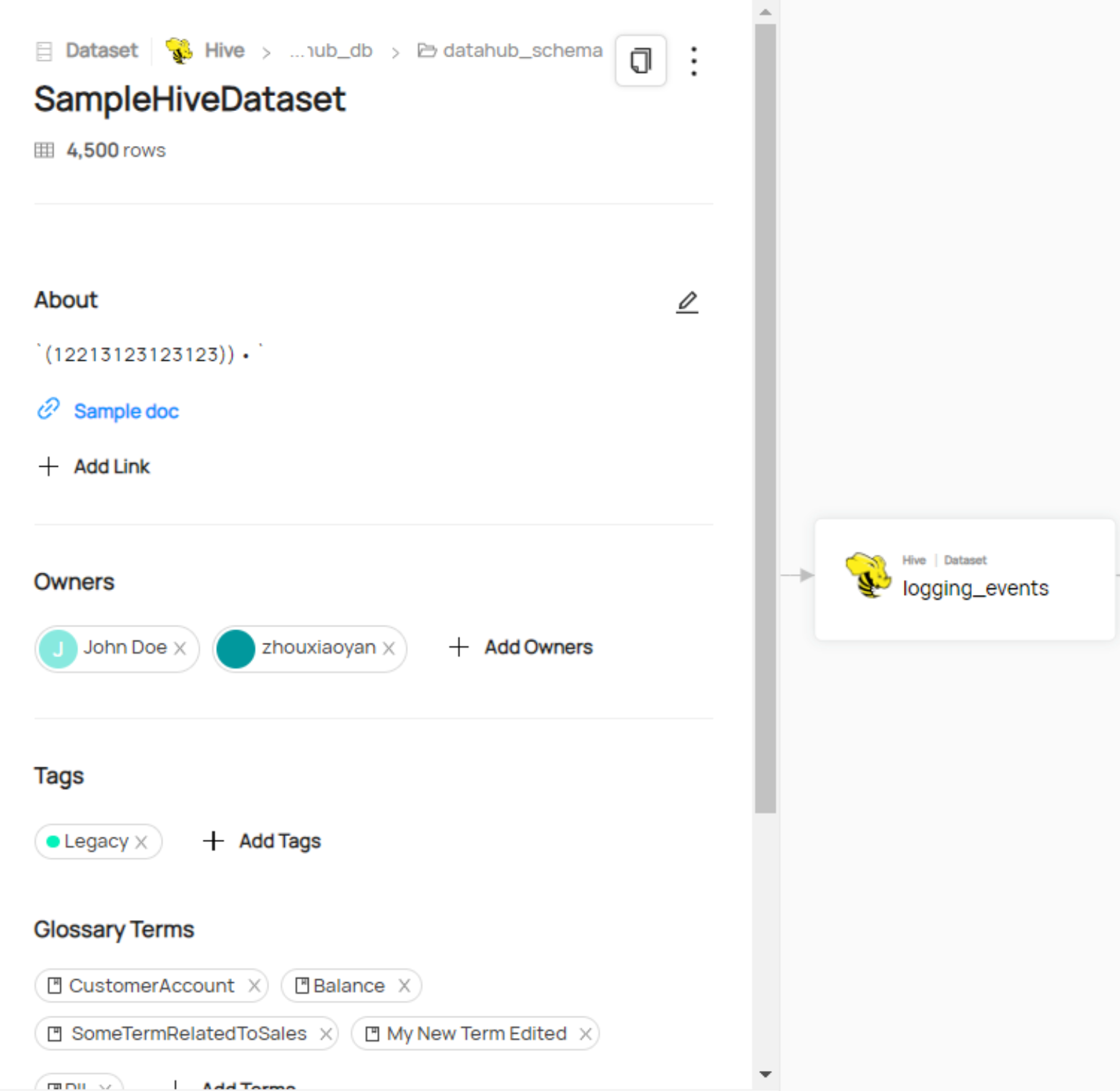Expand the truncated hub_db breadcrumb

pyautogui.click(x=331, y=51)
